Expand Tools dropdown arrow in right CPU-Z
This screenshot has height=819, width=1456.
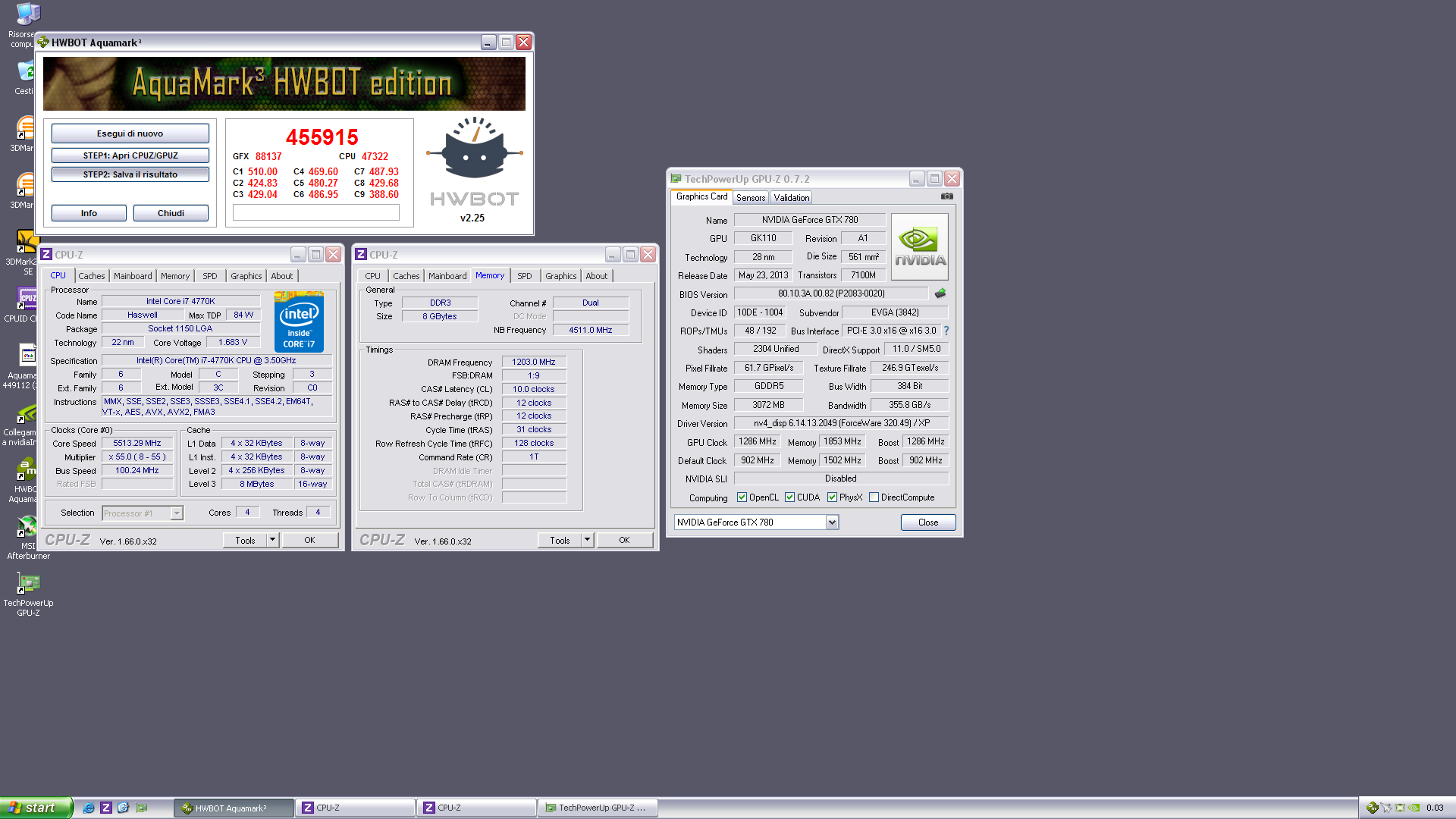[587, 540]
